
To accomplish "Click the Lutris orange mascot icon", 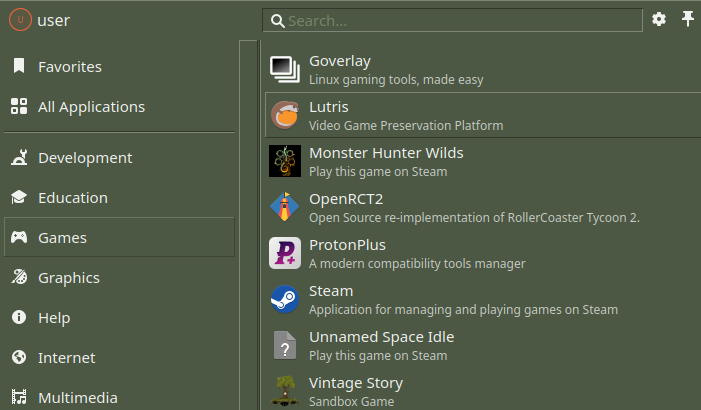I will pos(285,115).
